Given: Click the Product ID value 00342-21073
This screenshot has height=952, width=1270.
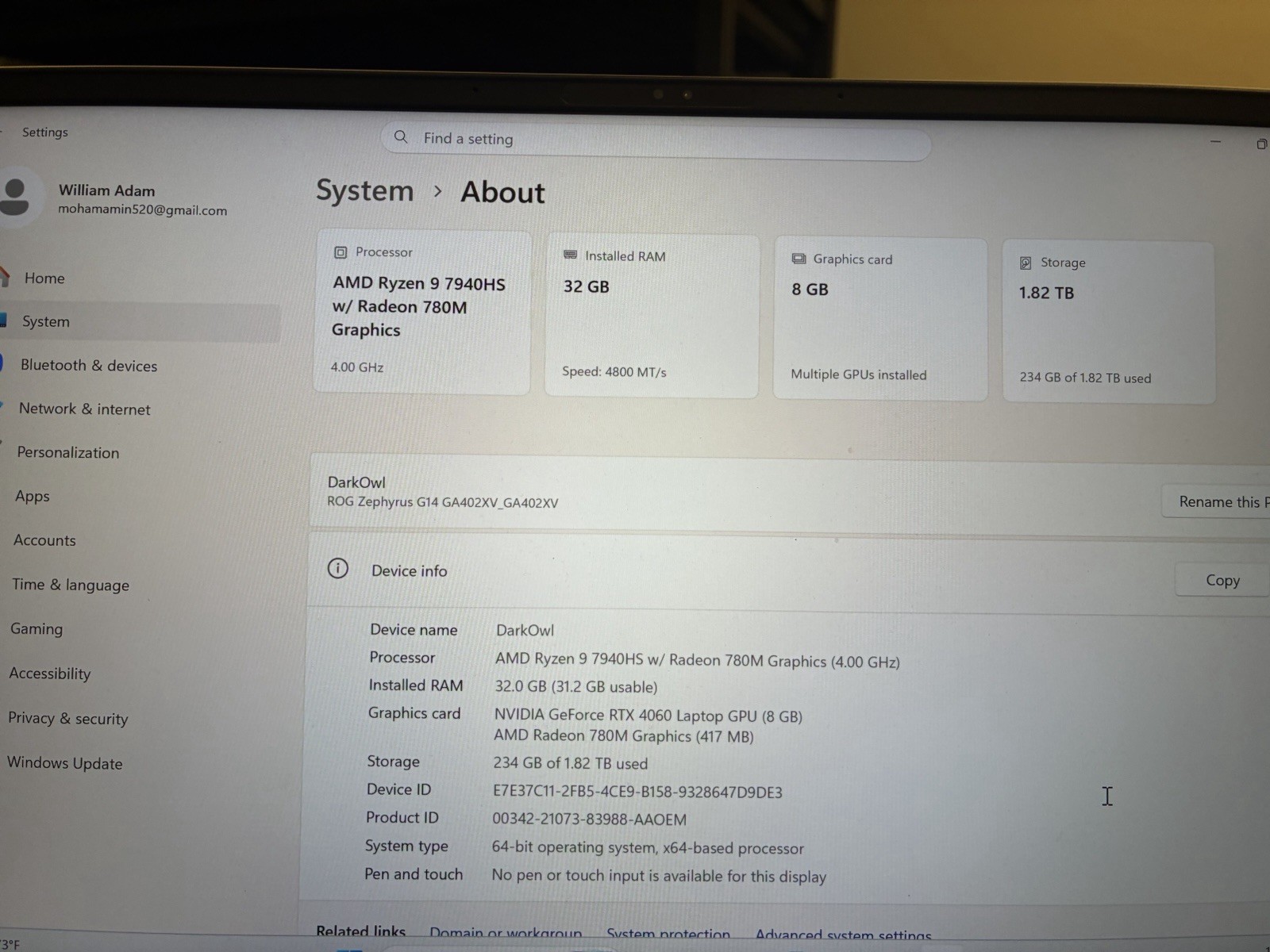Looking at the screenshot, I should point(589,819).
